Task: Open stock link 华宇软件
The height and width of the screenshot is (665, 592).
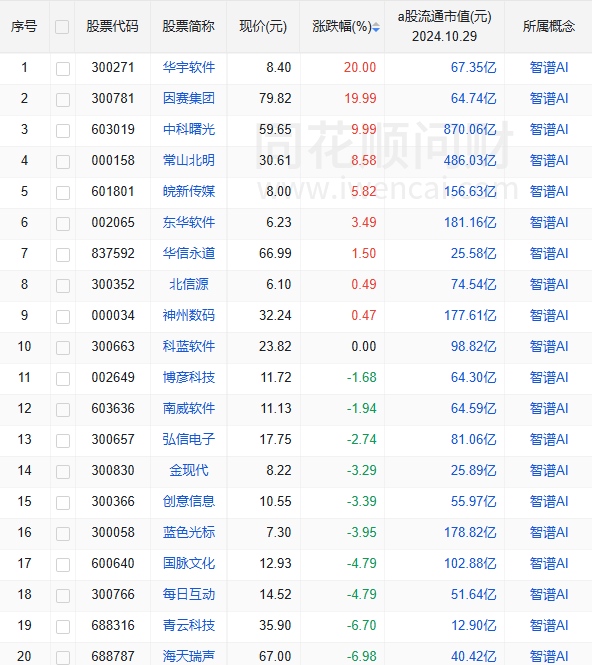Action: pyautogui.click(x=189, y=67)
